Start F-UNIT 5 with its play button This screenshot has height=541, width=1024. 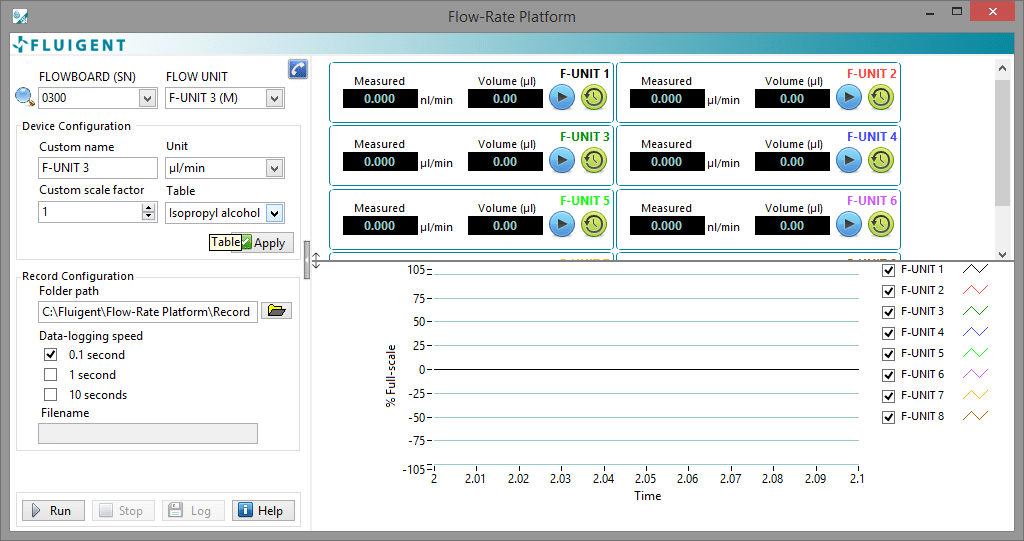pyautogui.click(x=562, y=224)
